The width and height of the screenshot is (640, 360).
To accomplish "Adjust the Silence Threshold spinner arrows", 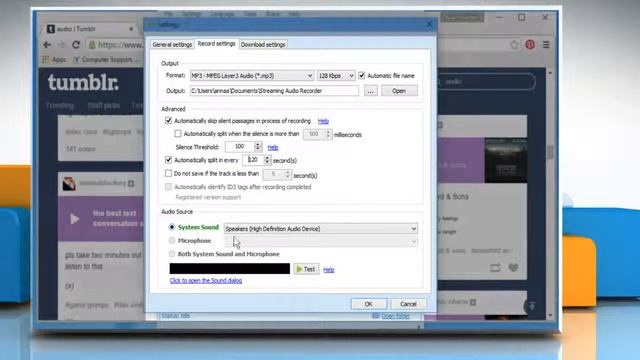I will tap(258, 147).
